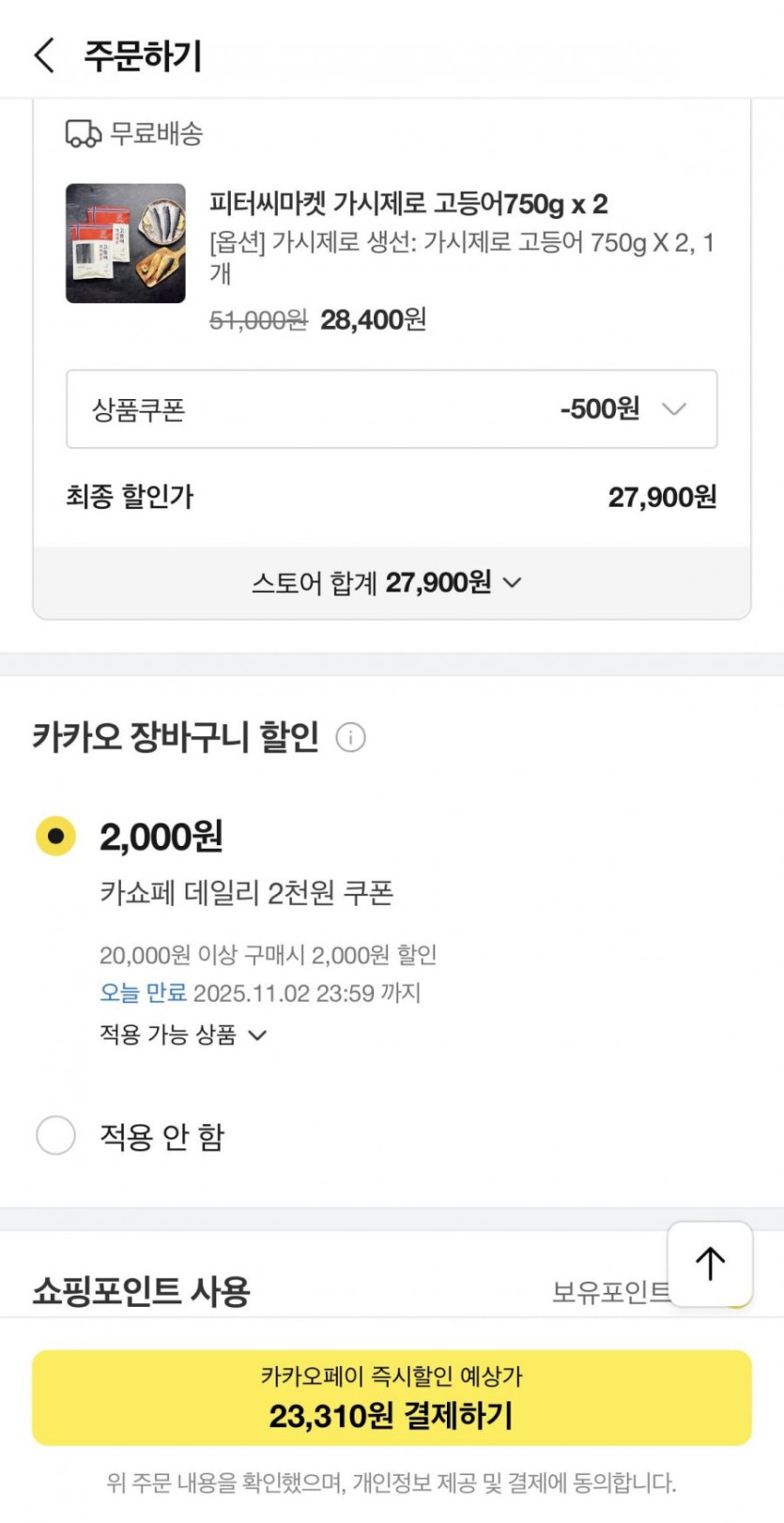Tap the 카카오 장바구니 할인 heading

point(176,736)
